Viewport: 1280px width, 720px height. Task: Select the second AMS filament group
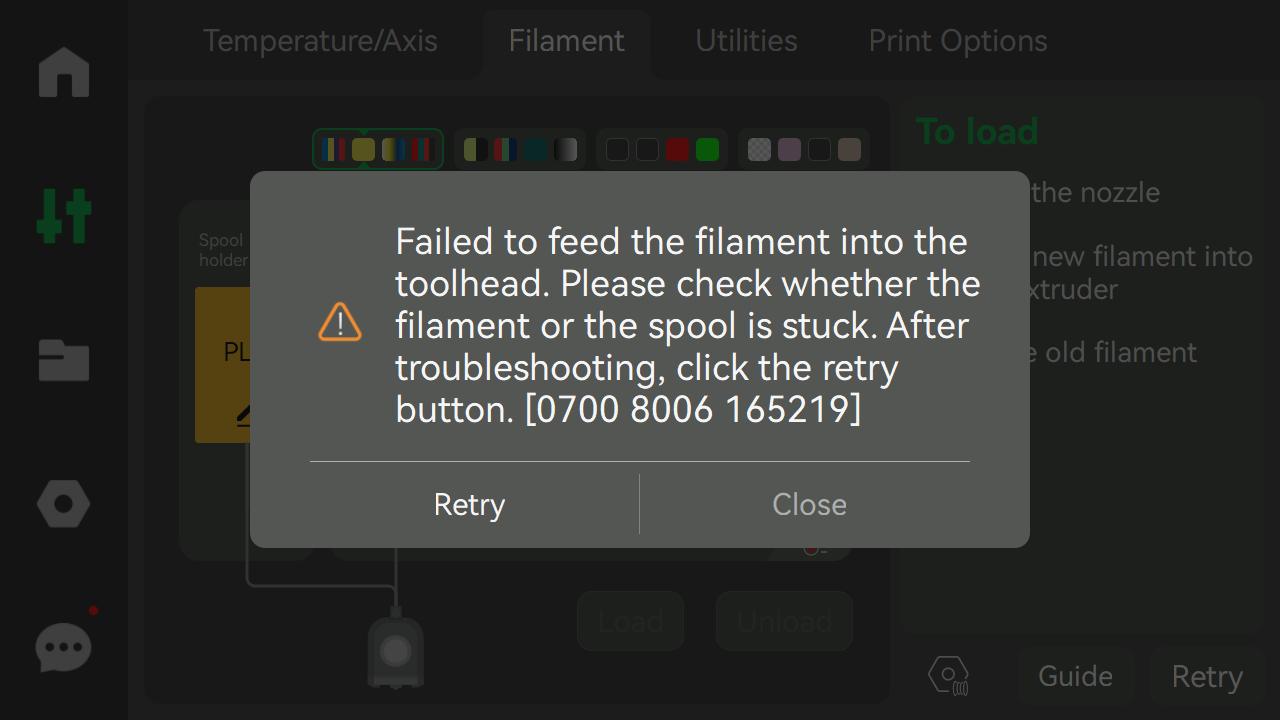point(519,149)
